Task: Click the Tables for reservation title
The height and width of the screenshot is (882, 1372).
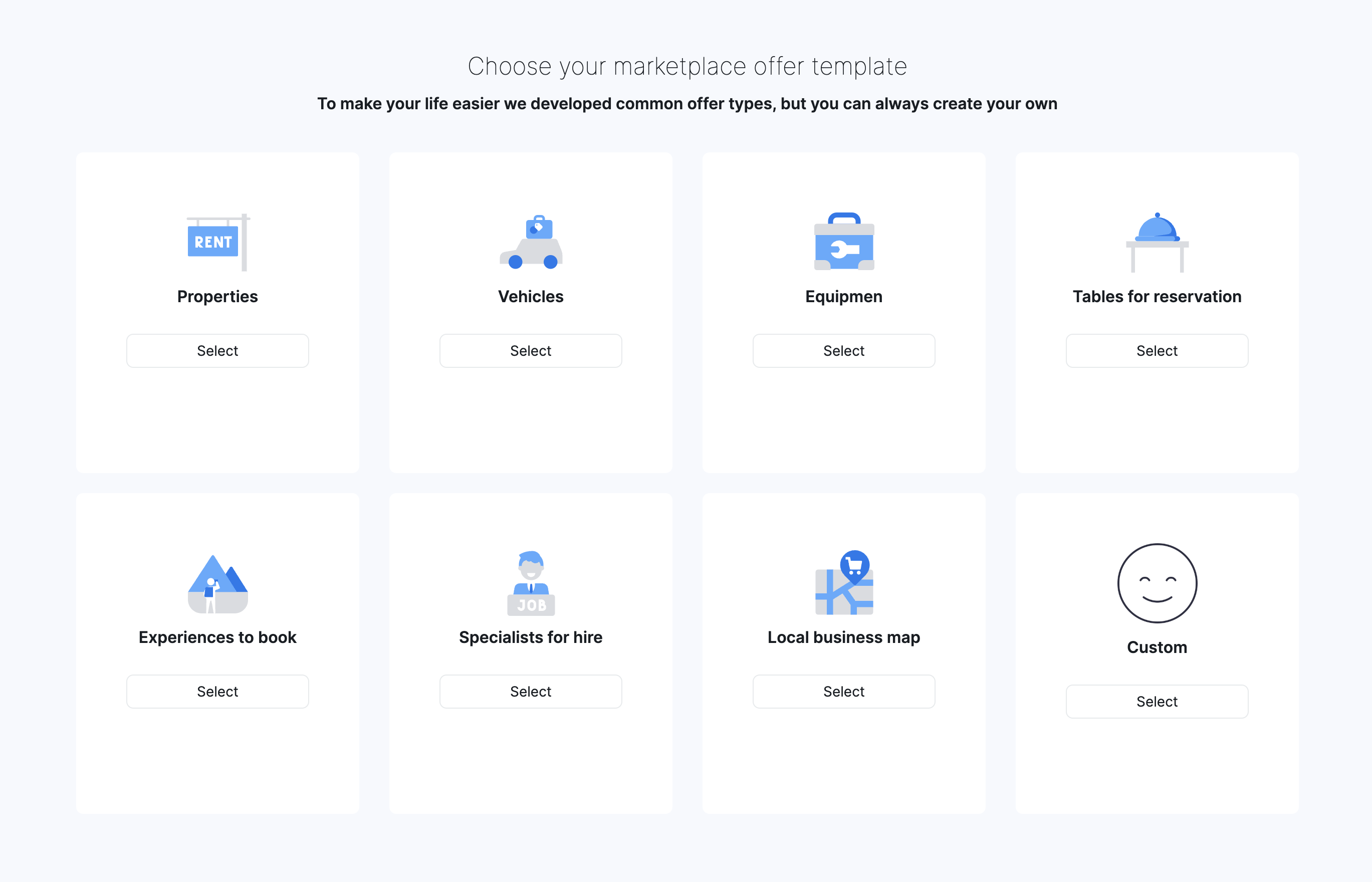Action: [x=1157, y=296]
